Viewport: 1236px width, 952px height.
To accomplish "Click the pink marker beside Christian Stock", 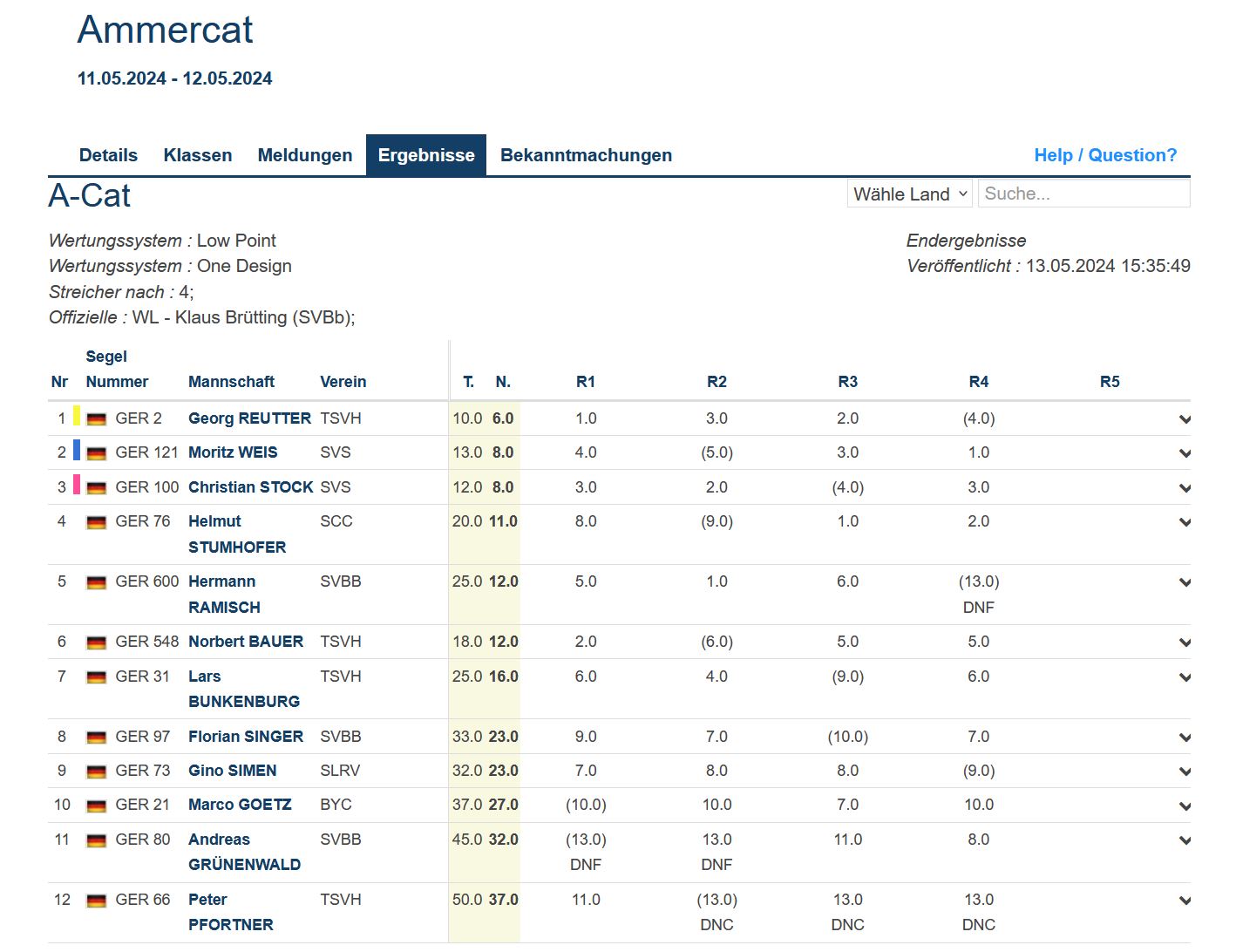I will pyautogui.click(x=77, y=485).
